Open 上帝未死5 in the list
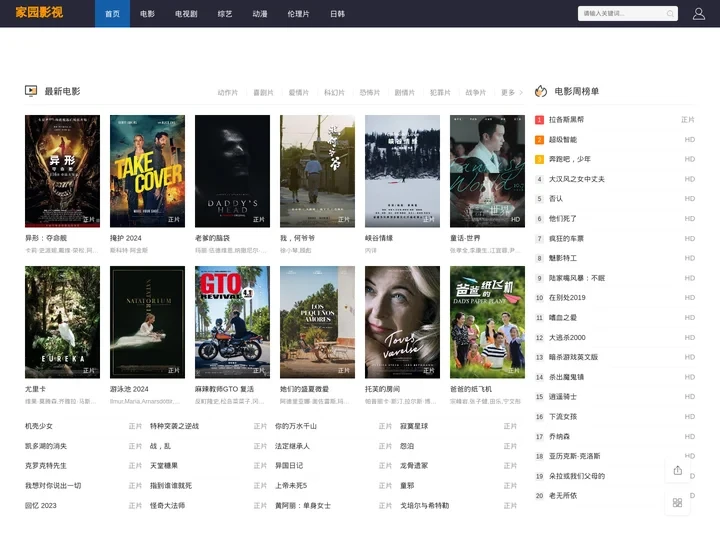The image size is (720, 540). click(x=291, y=485)
